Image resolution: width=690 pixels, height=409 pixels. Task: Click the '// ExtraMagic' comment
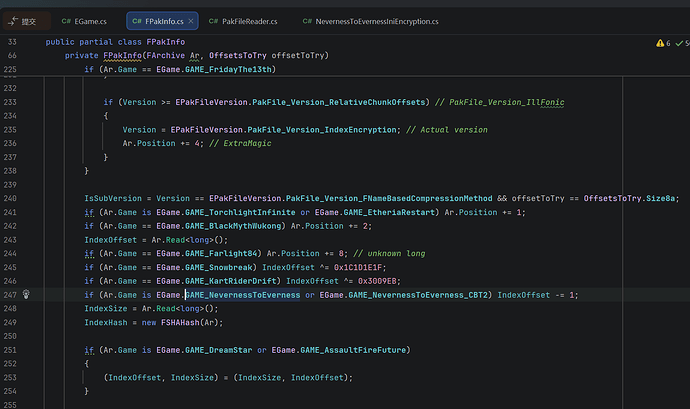click(240, 144)
